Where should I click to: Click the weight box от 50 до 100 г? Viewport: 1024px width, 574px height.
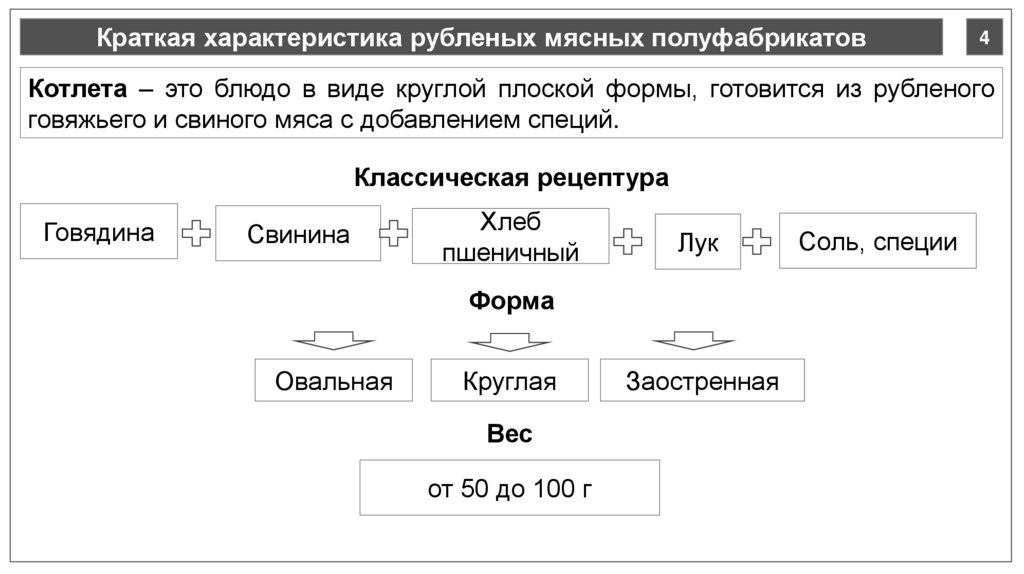pos(509,488)
